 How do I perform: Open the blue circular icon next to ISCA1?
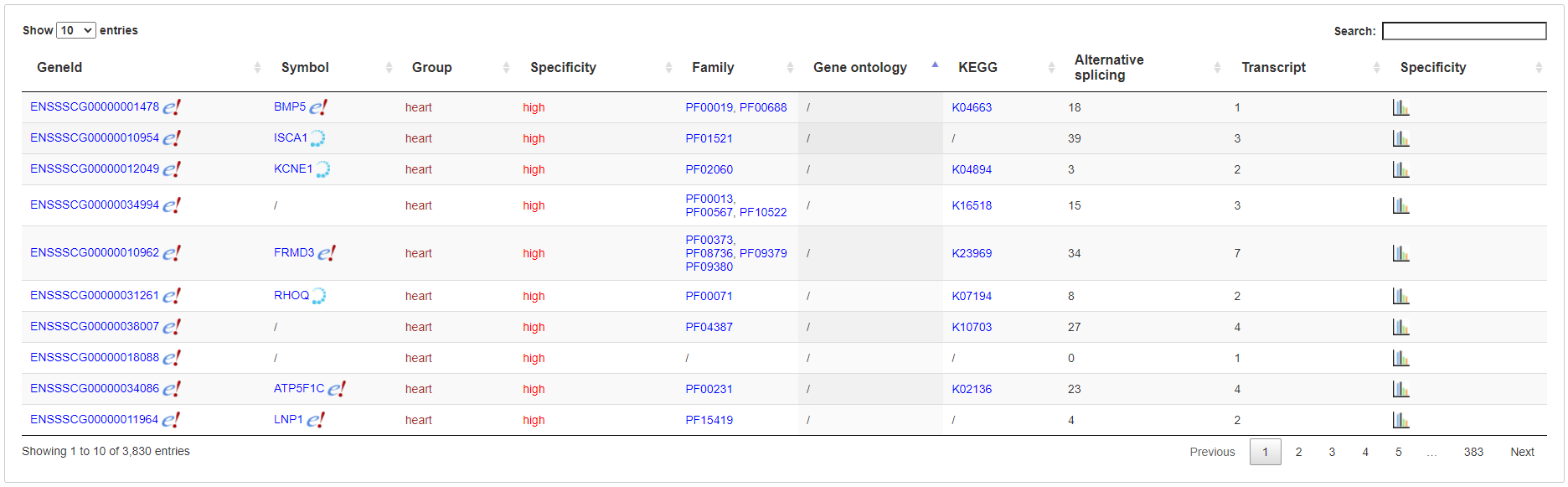point(317,138)
